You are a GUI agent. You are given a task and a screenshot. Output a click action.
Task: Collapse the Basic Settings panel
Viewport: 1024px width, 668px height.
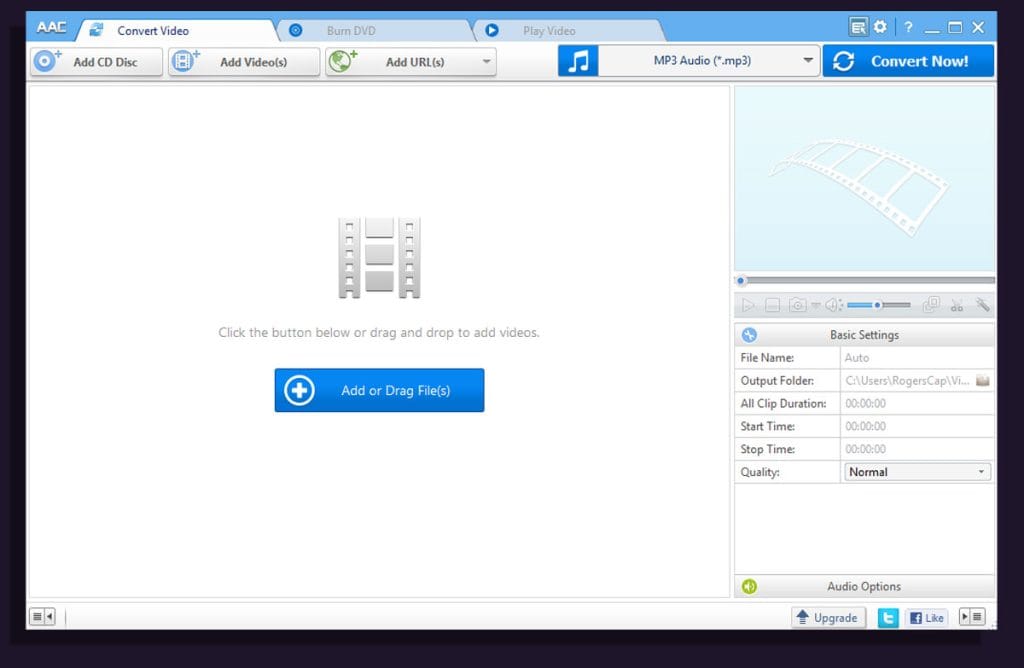click(x=865, y=334)
